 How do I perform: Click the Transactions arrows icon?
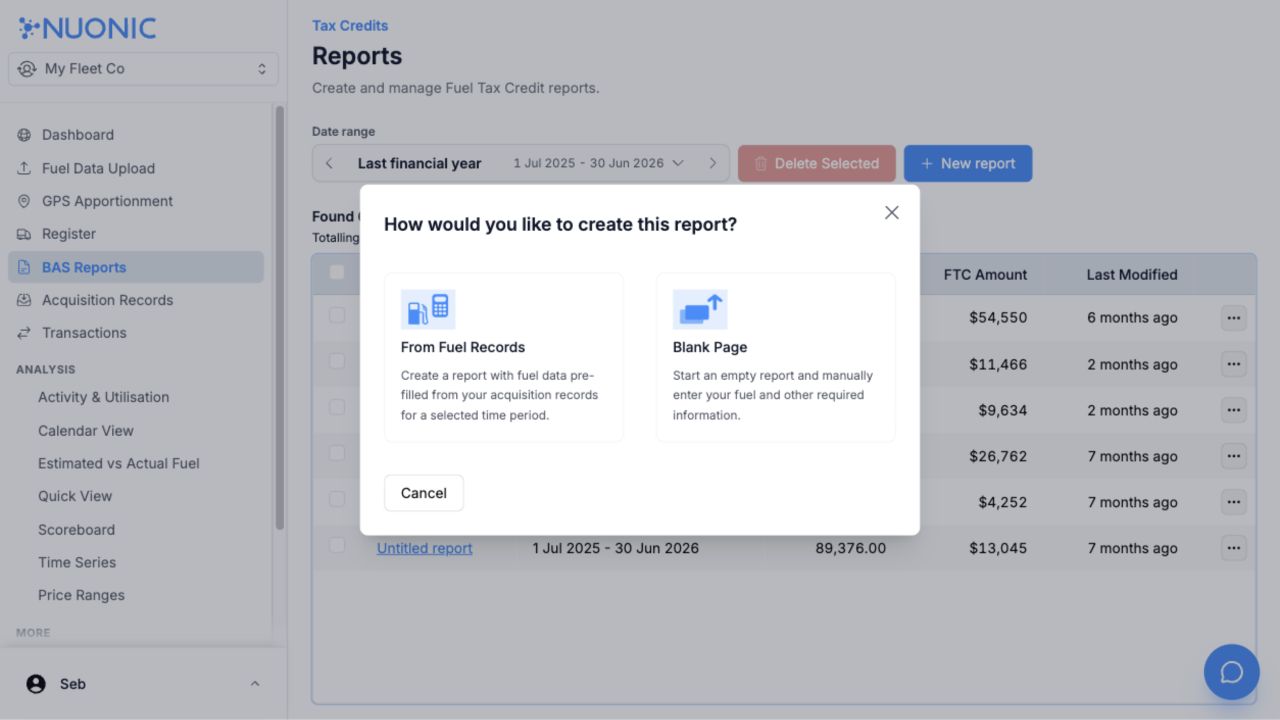(24, 333)
